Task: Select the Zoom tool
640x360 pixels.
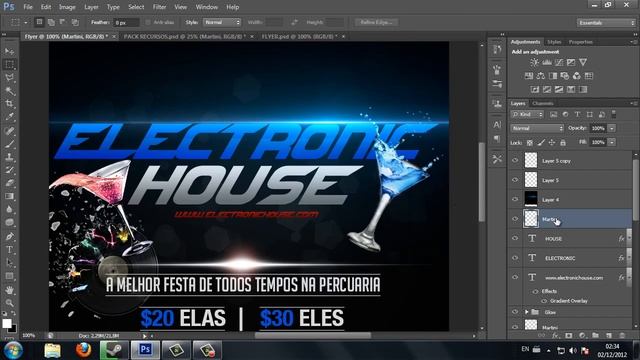Action: coord(9,303)
